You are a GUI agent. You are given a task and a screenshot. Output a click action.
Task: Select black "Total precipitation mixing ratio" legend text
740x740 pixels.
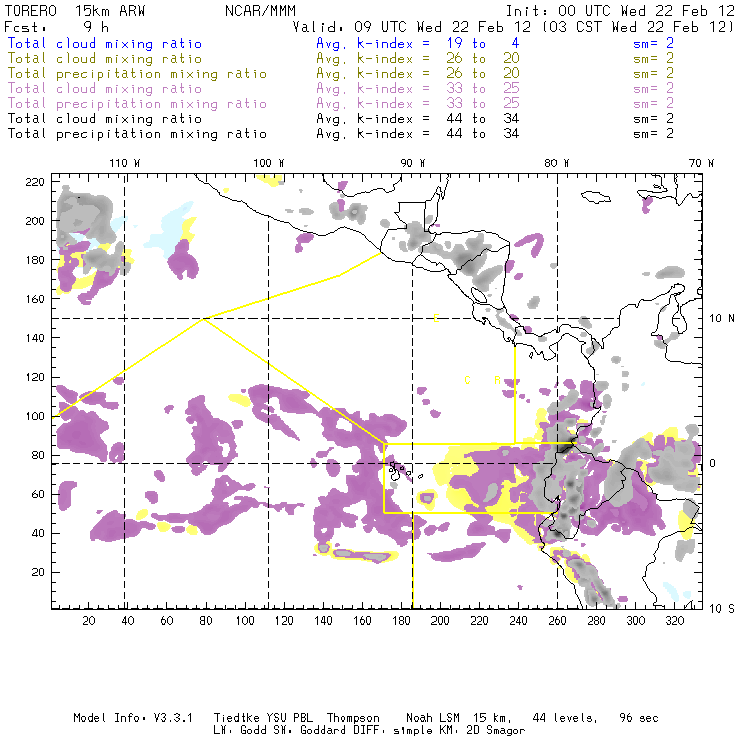coord(137,134)
